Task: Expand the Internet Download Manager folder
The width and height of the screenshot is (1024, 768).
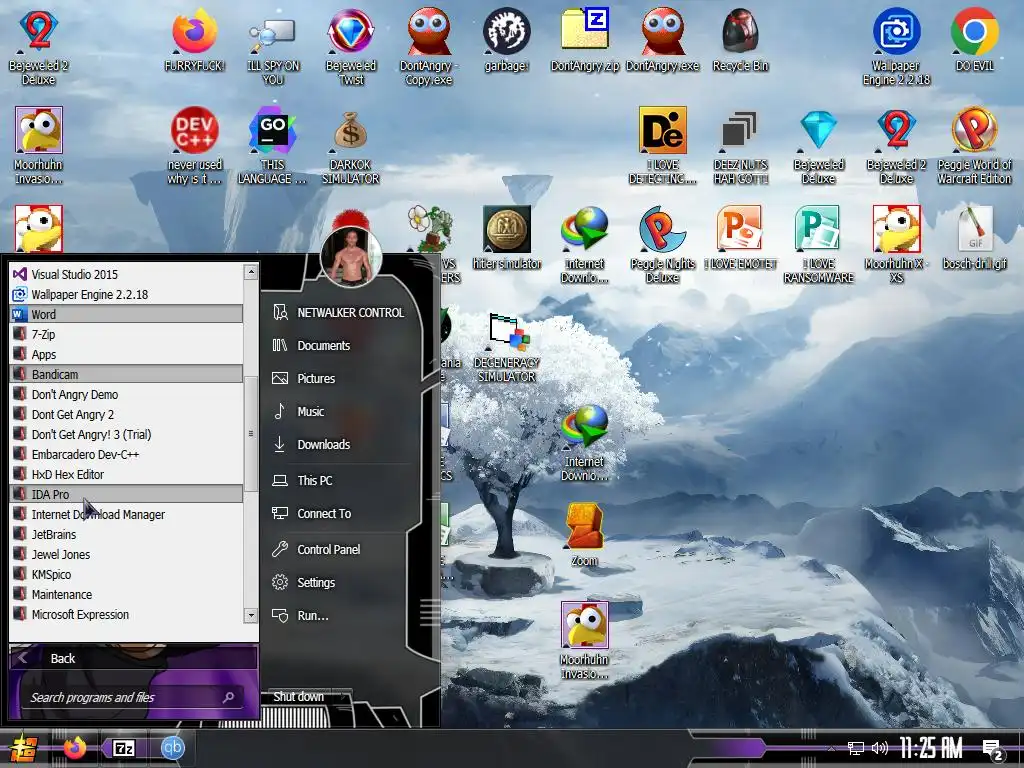Action: pos(127,515)
